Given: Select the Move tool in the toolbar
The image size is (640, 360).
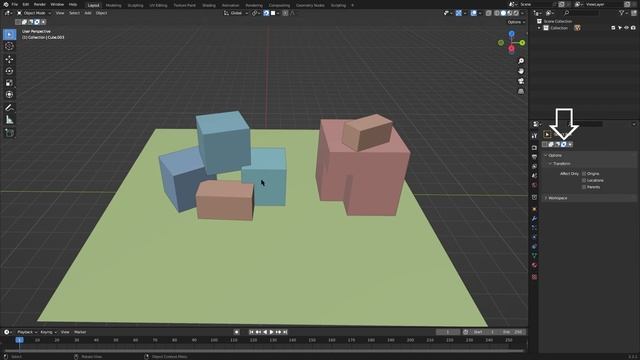Looking at the screenshot, I should (x=9, y=59).
